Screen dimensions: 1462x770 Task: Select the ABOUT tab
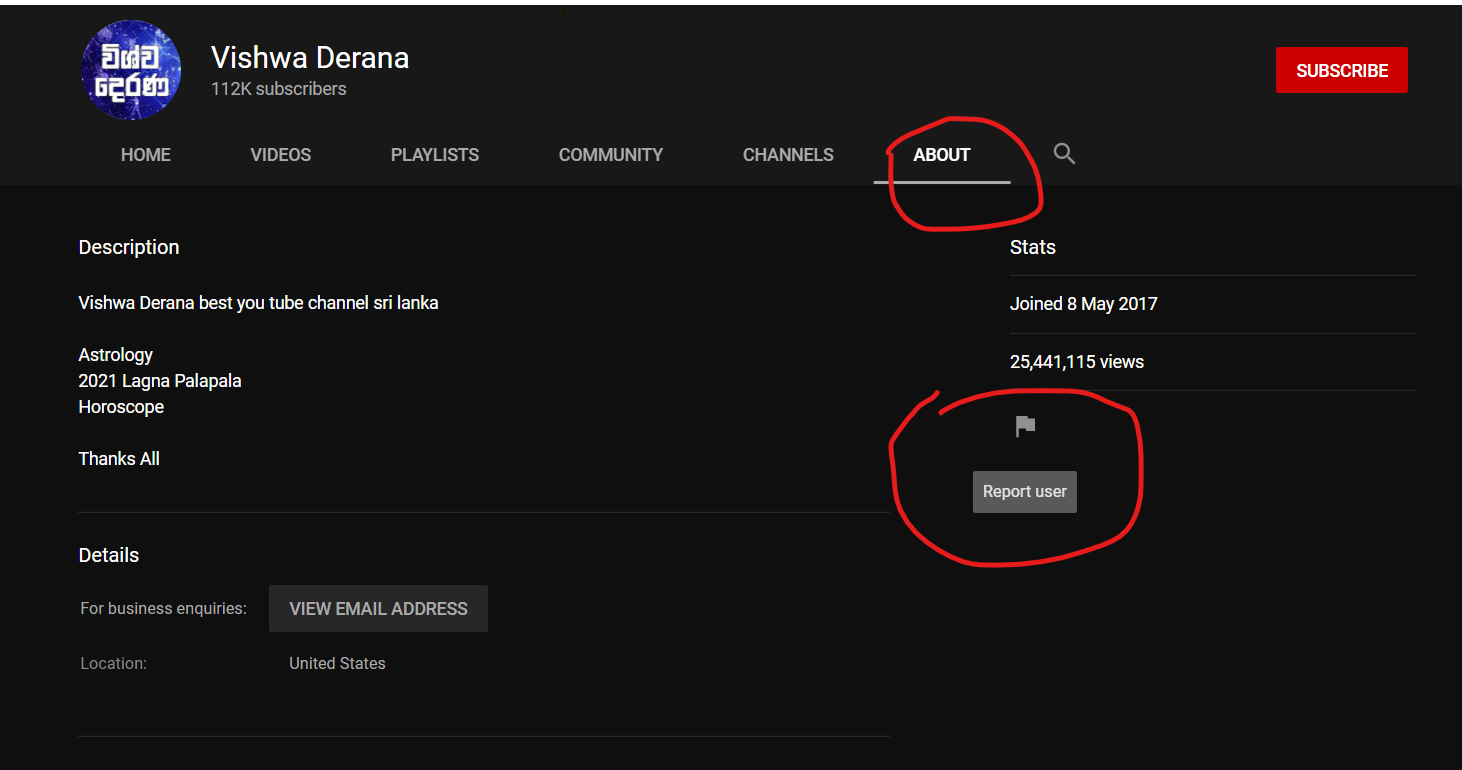942,155
